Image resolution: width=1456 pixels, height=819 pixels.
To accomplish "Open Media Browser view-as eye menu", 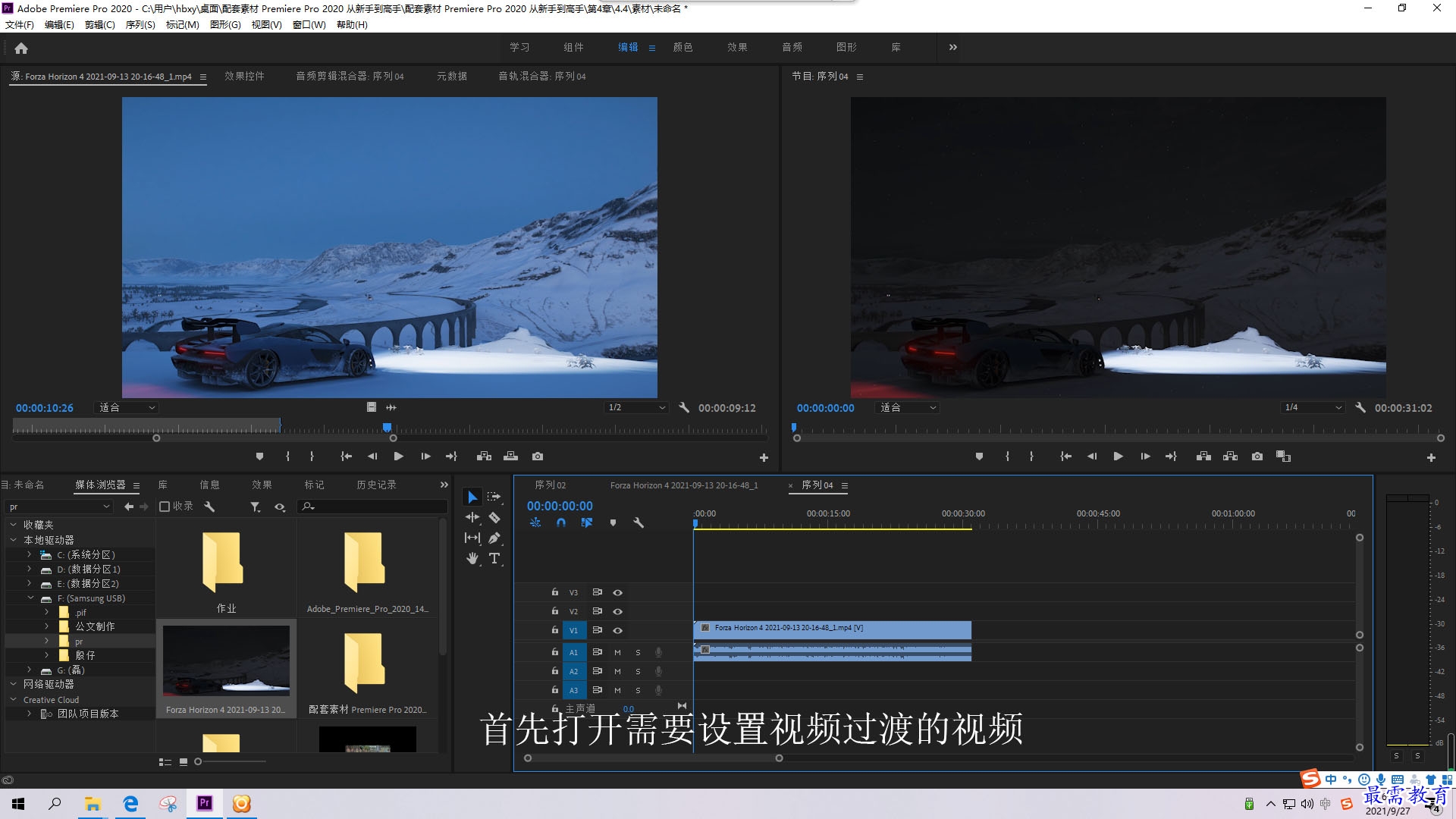I will pos(280,507).
